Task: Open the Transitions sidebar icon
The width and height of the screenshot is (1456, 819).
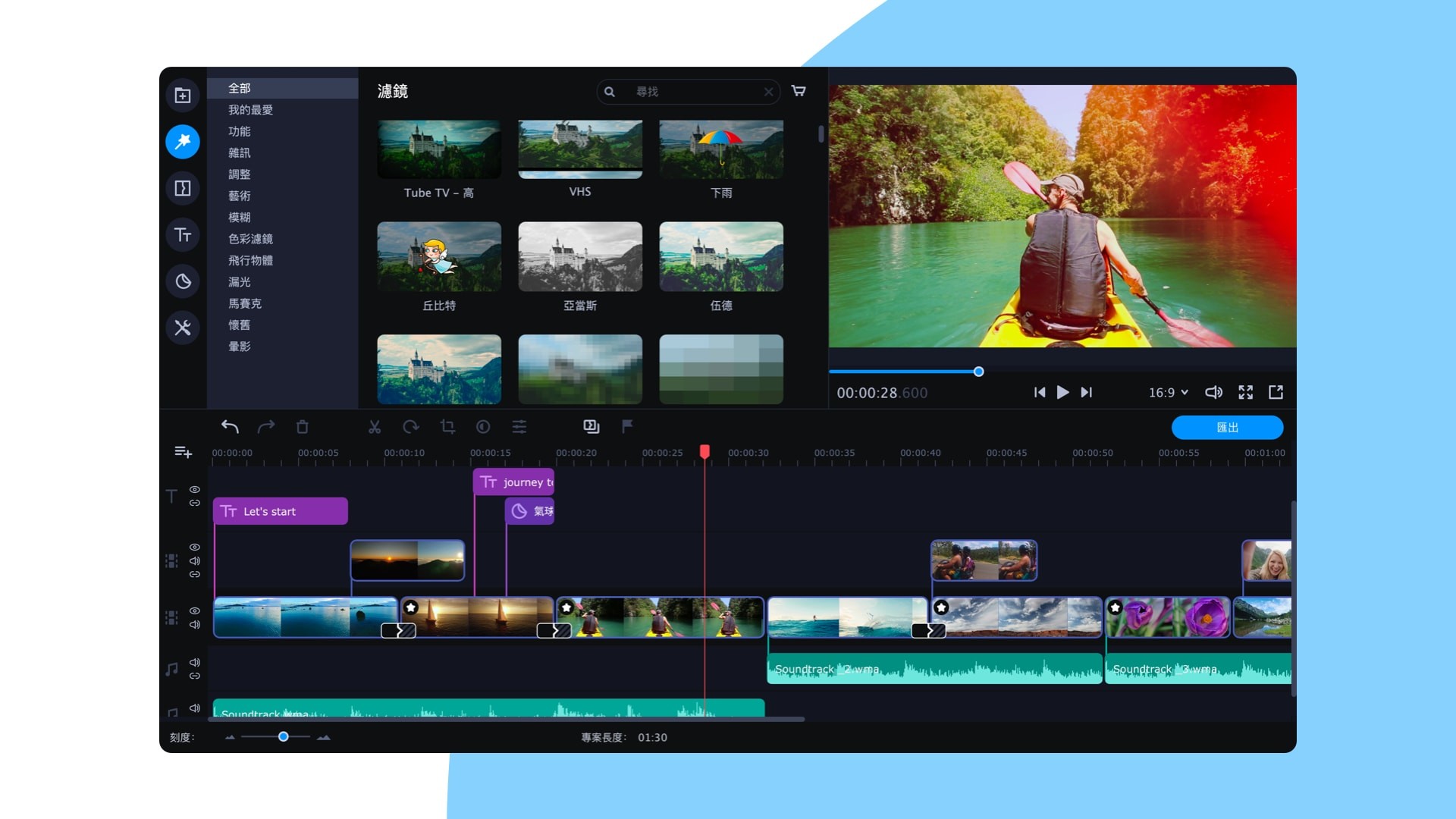Action: click(183, 188)
